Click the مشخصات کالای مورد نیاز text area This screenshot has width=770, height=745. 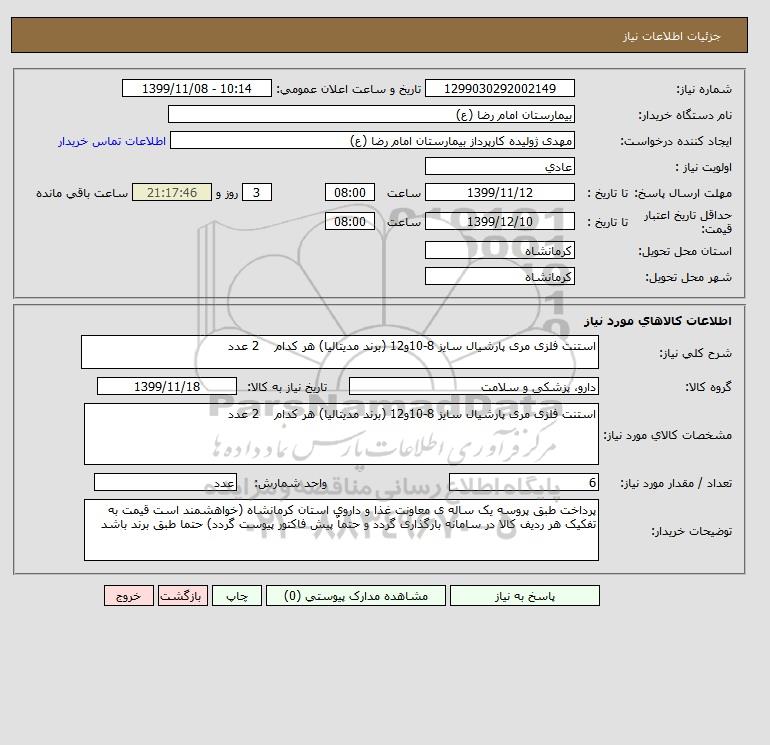[x=341, y=434]
